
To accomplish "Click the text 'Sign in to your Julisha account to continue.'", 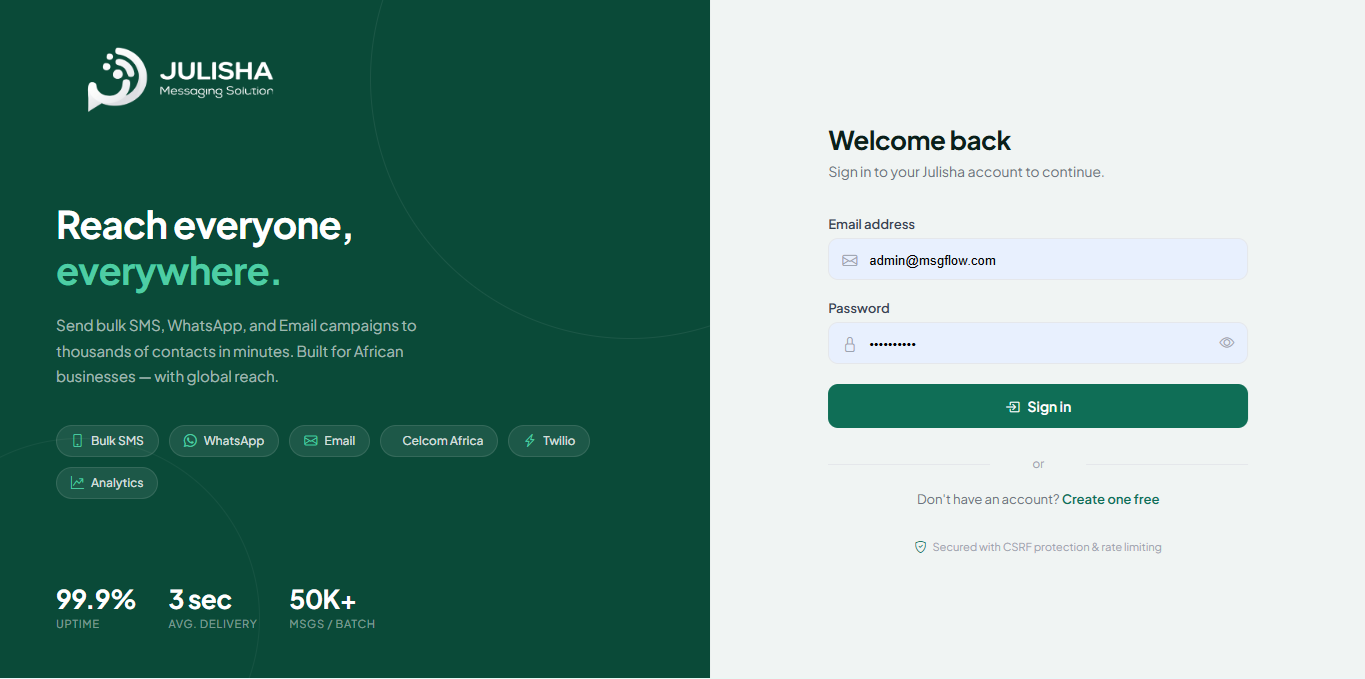I will pos(966,172).
